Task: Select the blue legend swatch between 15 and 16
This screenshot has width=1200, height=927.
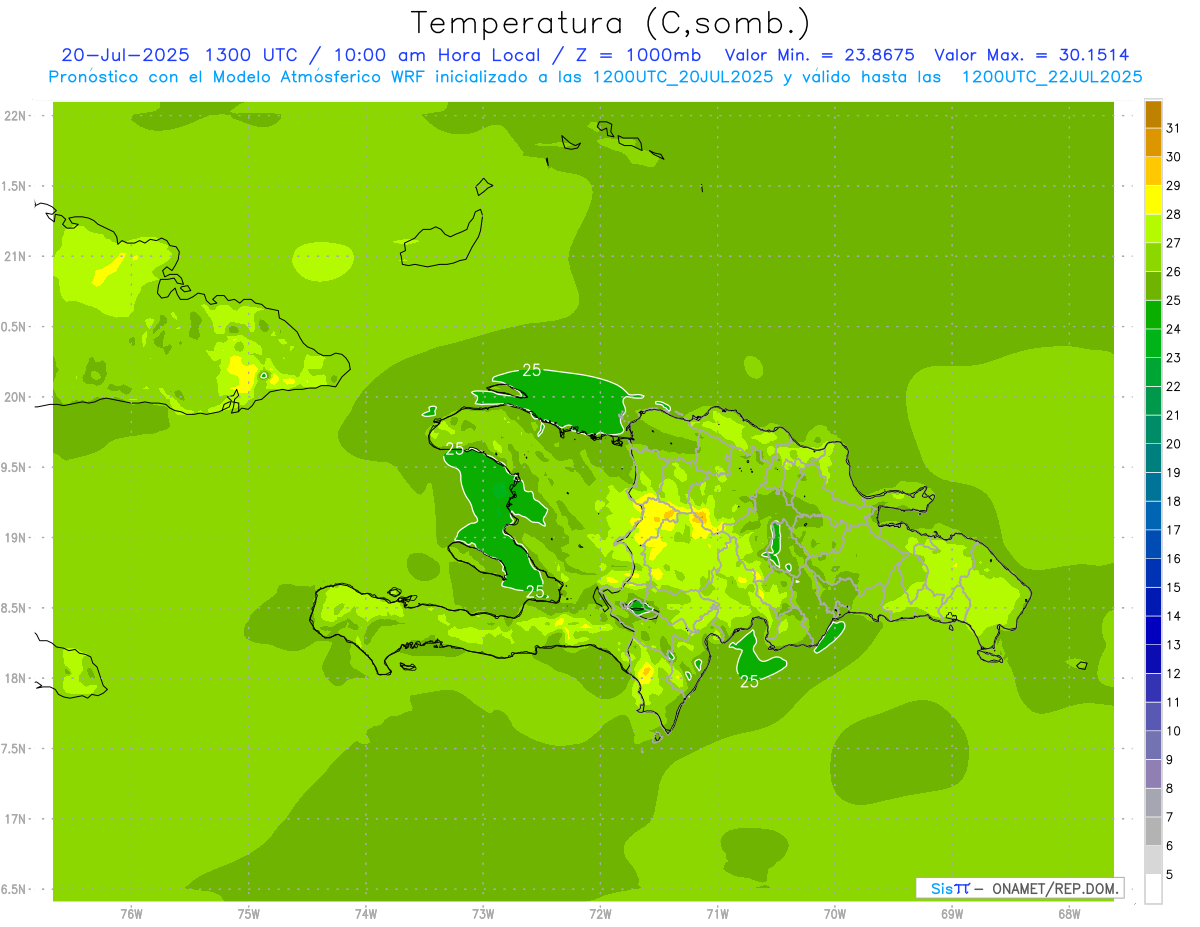Action: click(1153, 573)
